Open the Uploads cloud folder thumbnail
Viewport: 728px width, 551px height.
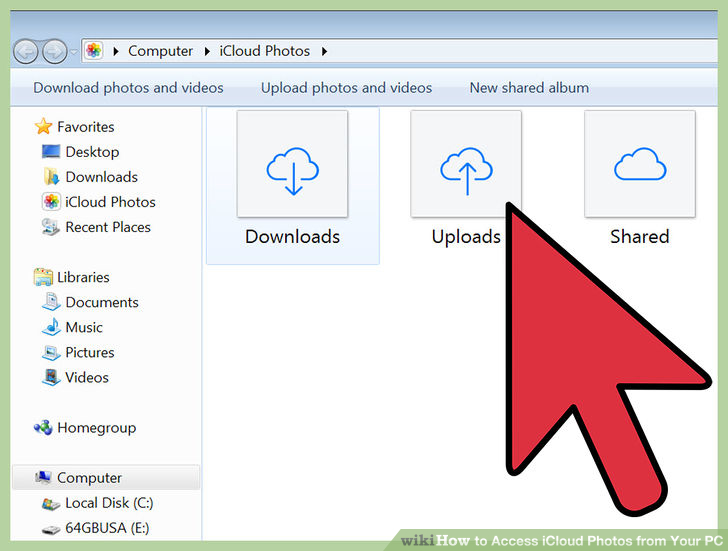tap(466, 164)
